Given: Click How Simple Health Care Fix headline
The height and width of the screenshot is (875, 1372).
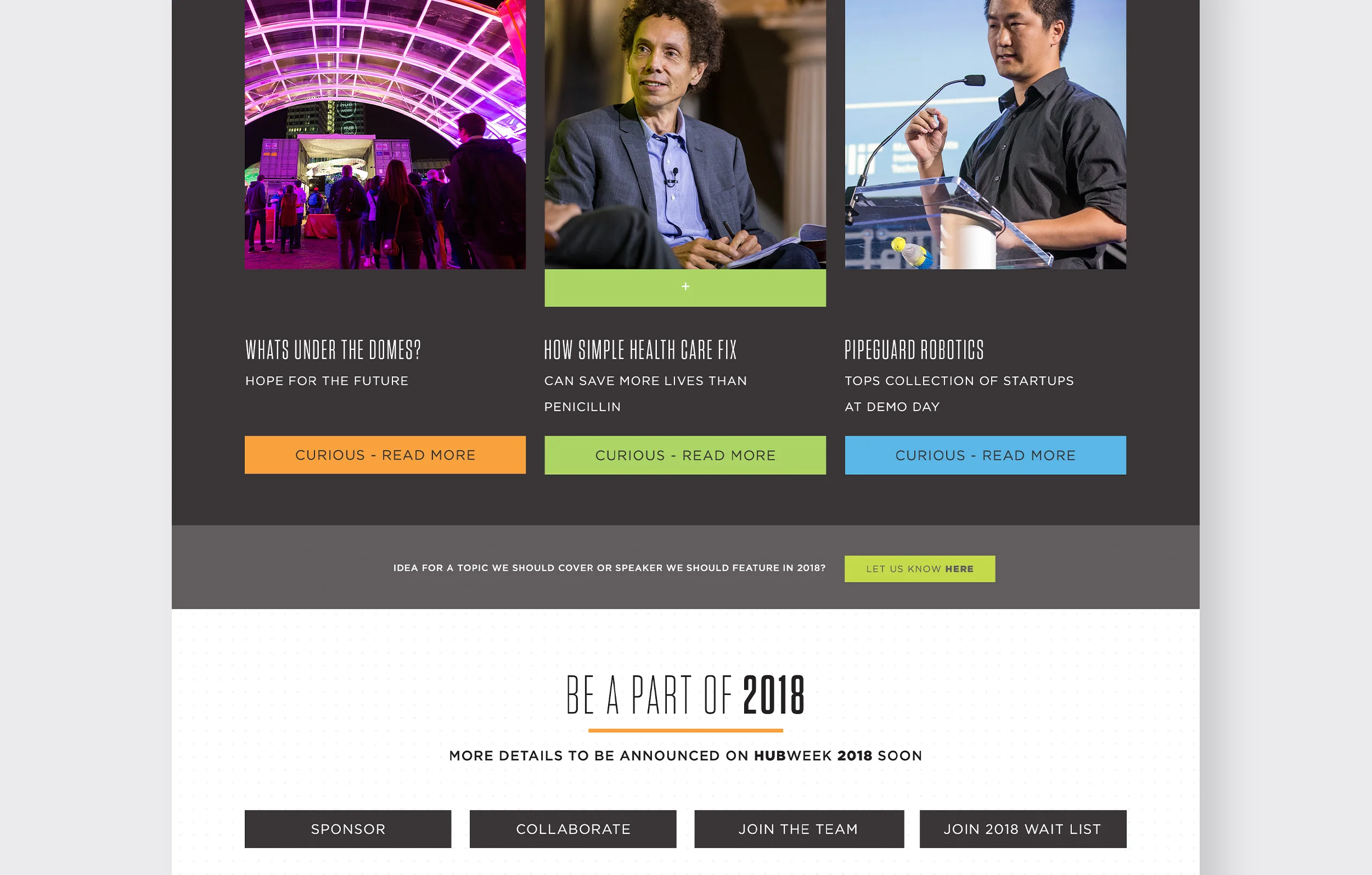Looking at the screenshot, I should coord(640,350).
